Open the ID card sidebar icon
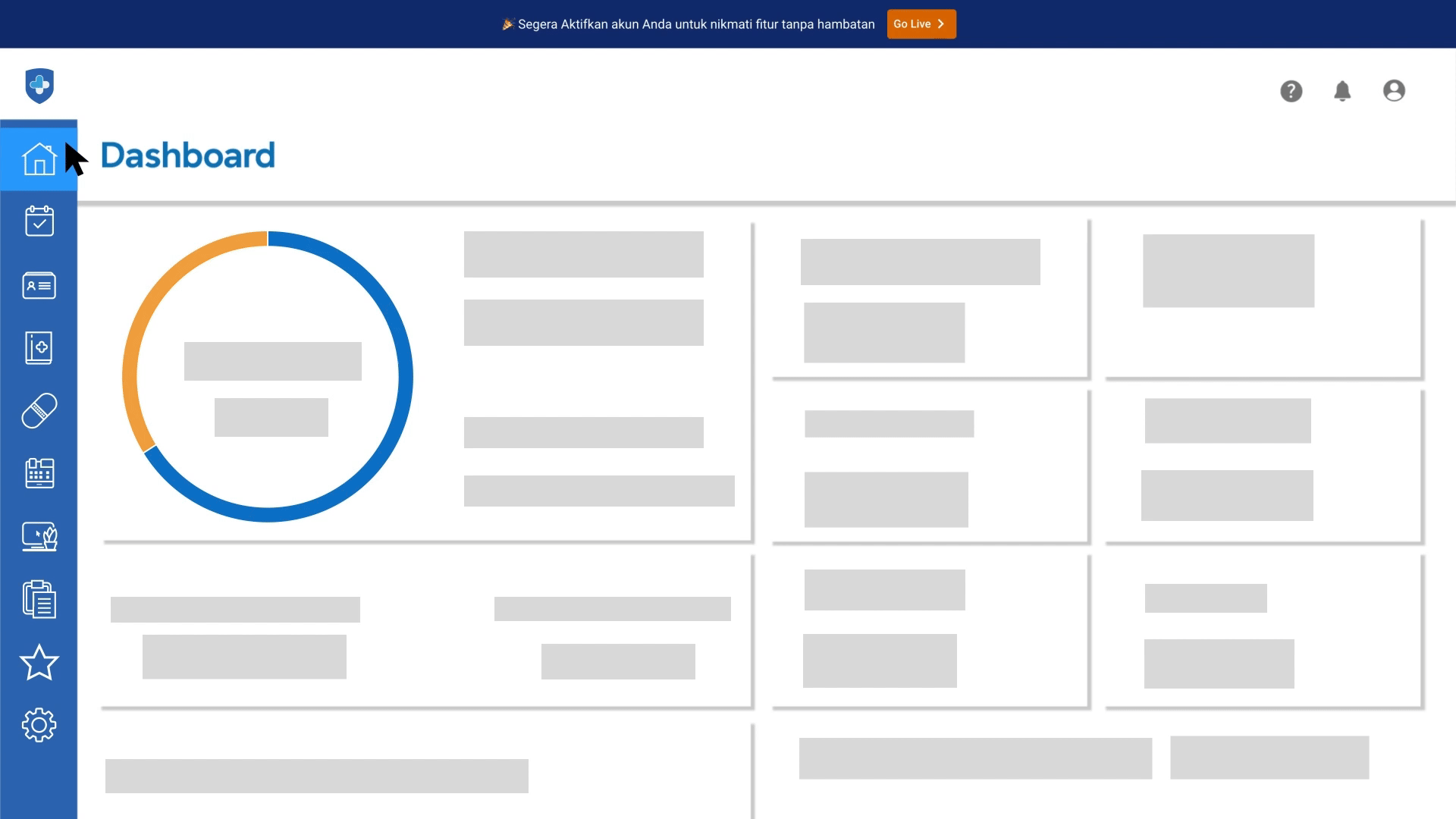1456x819 pixels. 39,285
